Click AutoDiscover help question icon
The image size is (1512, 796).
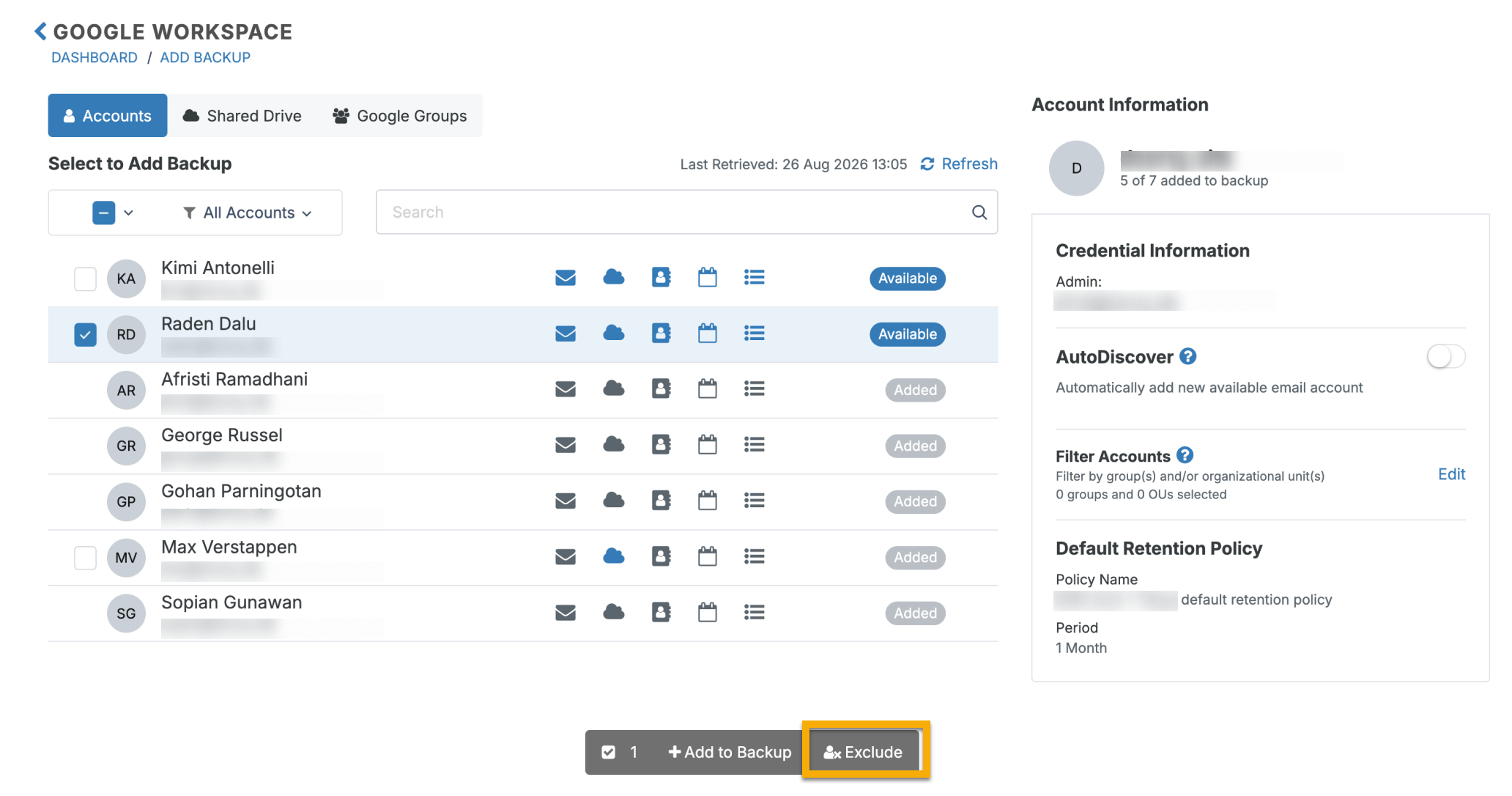tap(1188, 356)
